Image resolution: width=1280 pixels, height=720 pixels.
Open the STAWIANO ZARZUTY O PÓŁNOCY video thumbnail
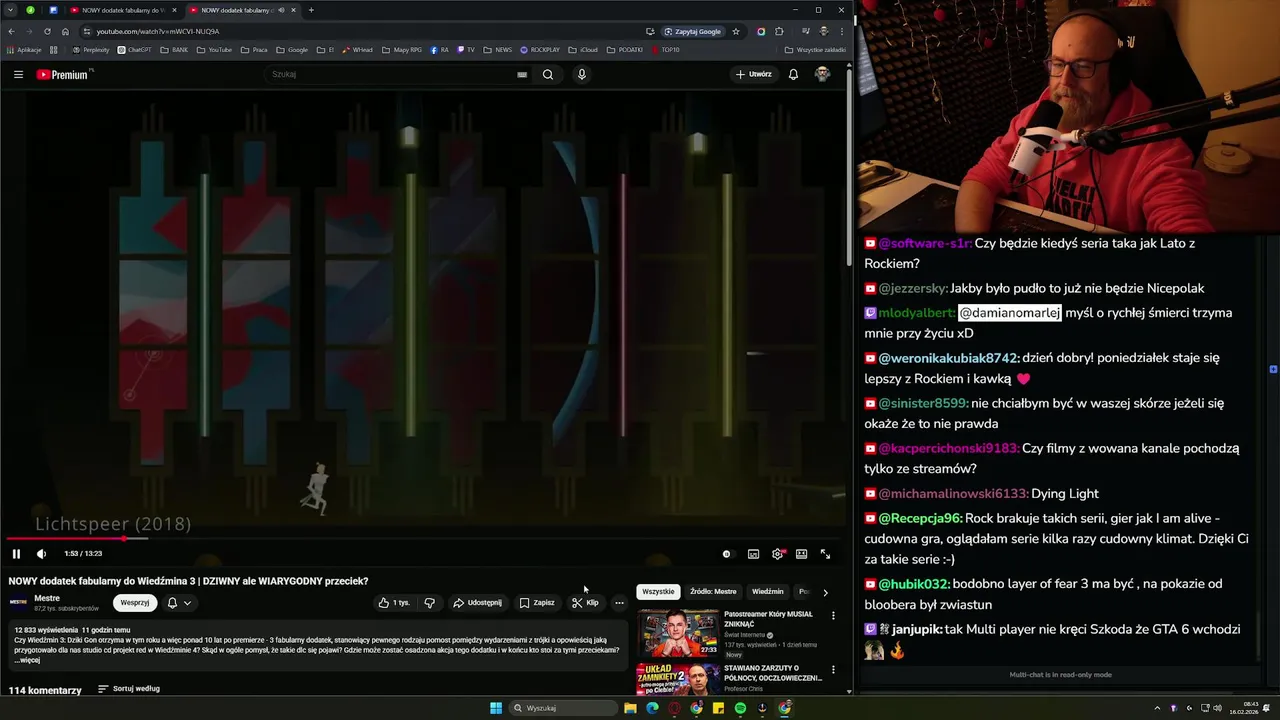tap(678, 679)
